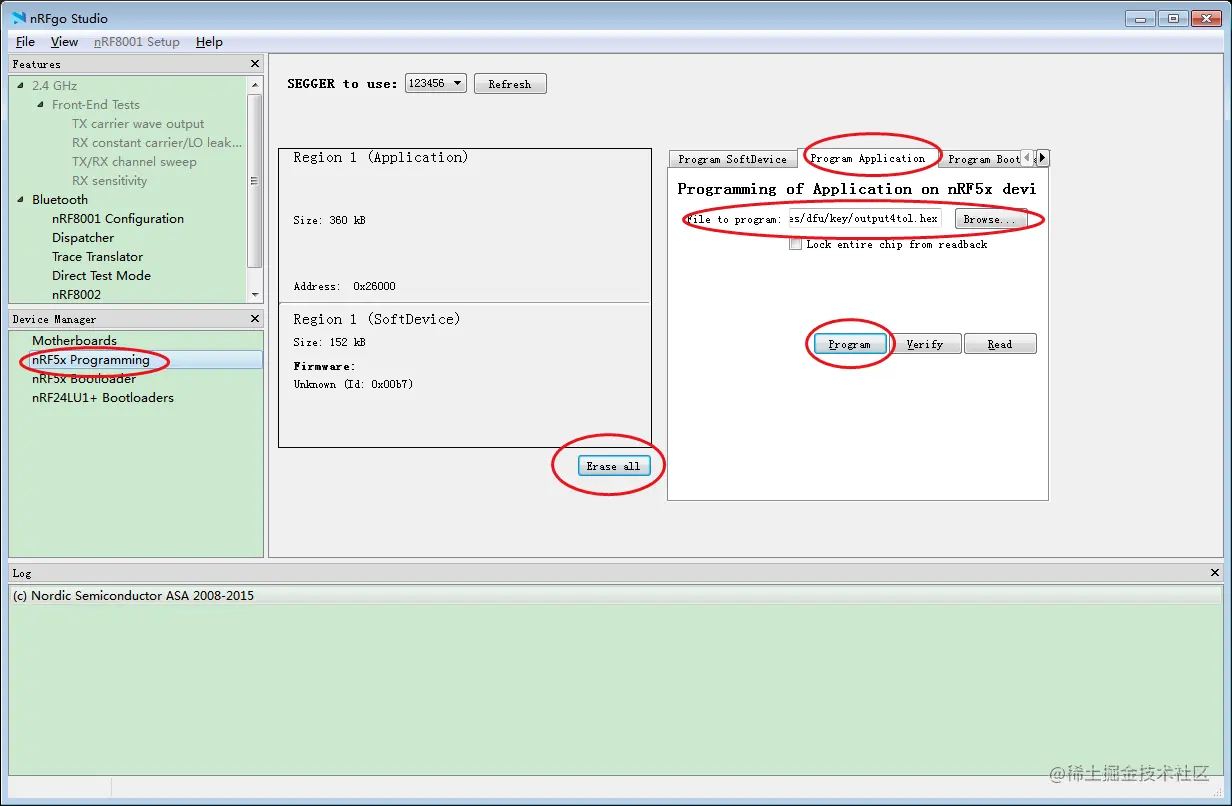Select nRF8002 in Features tree

coord(76,295)
